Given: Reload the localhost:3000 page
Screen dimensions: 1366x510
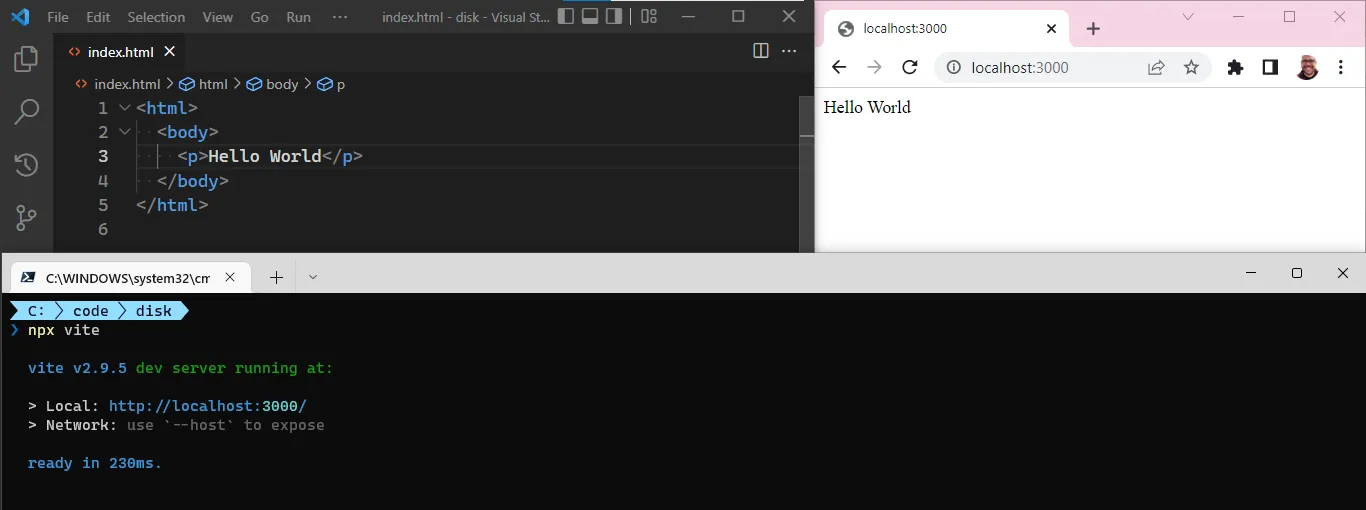Looking at the screenshot, I should pos(909,68).
